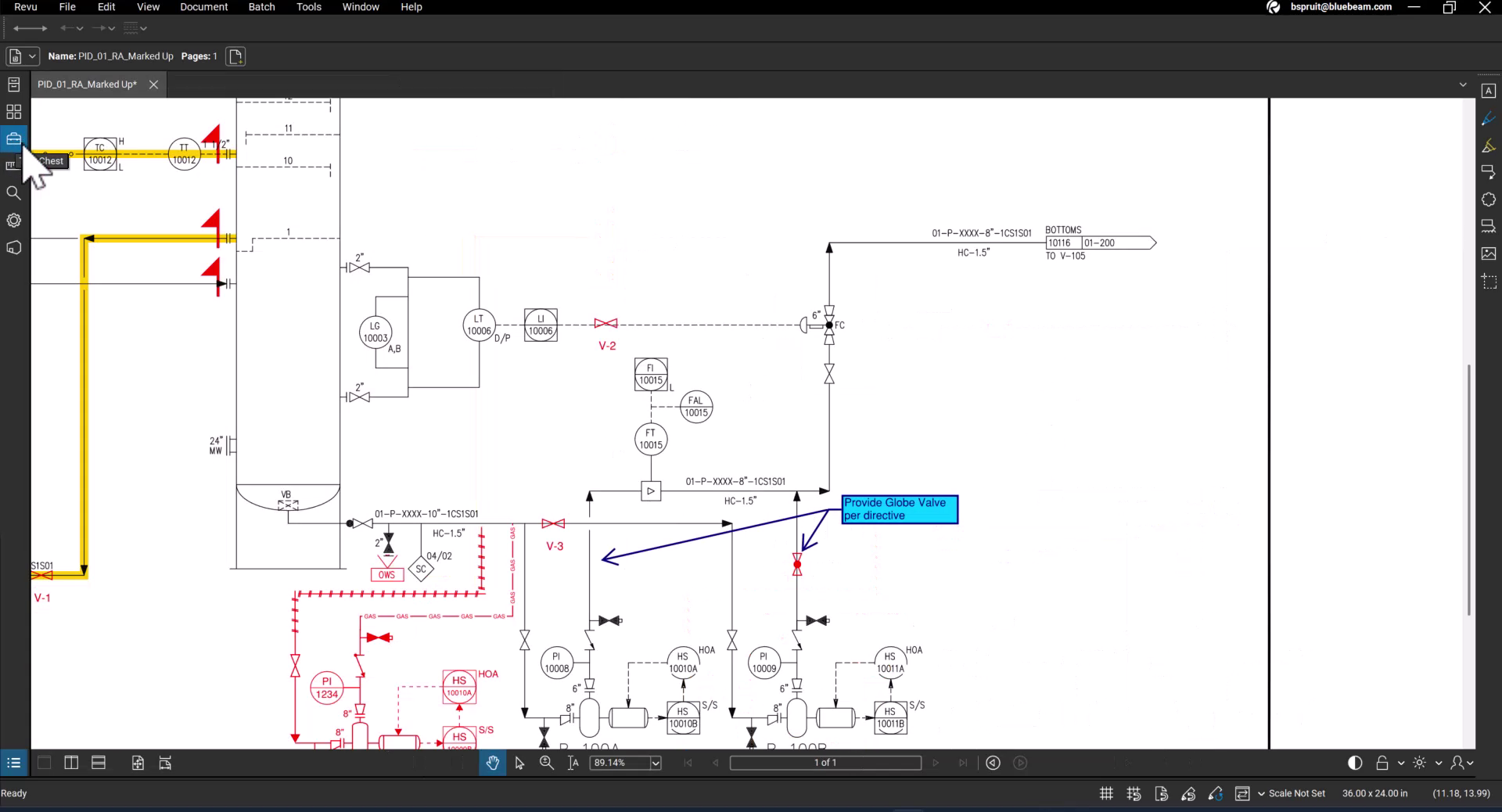Open the Batch menu
Image resolution: width=1502 pixels, height=812 pixels.
[x=261, y=7]
